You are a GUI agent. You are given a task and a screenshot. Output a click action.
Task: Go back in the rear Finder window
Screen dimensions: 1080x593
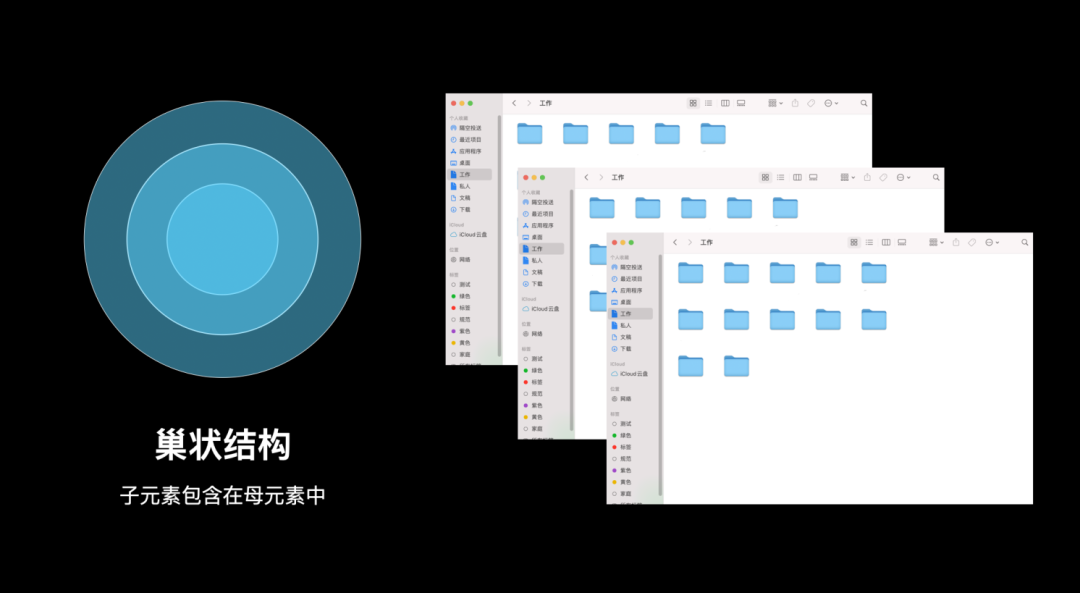tap(514, 103)
